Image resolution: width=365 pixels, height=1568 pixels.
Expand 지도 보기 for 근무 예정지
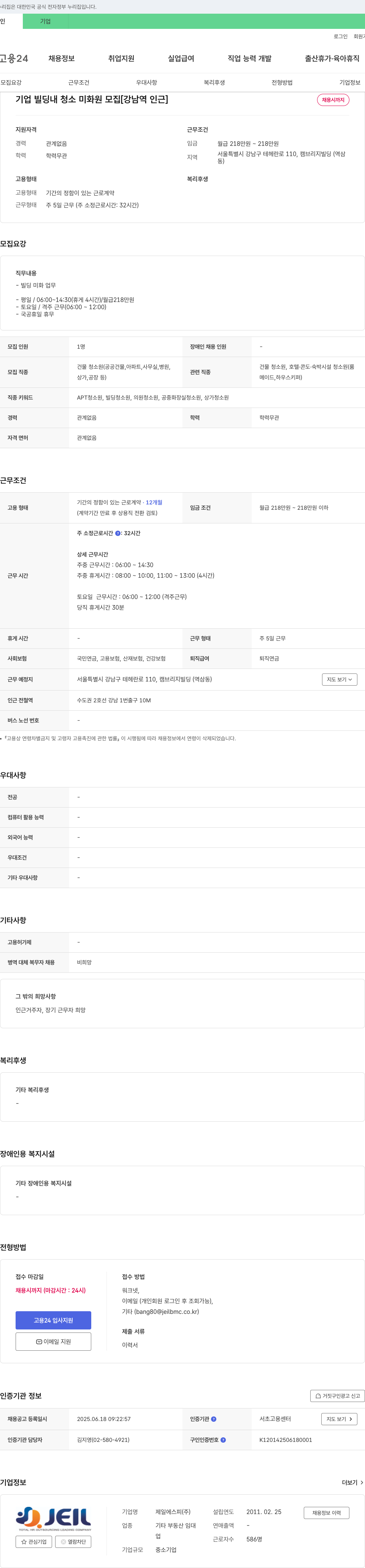[340, 679]
